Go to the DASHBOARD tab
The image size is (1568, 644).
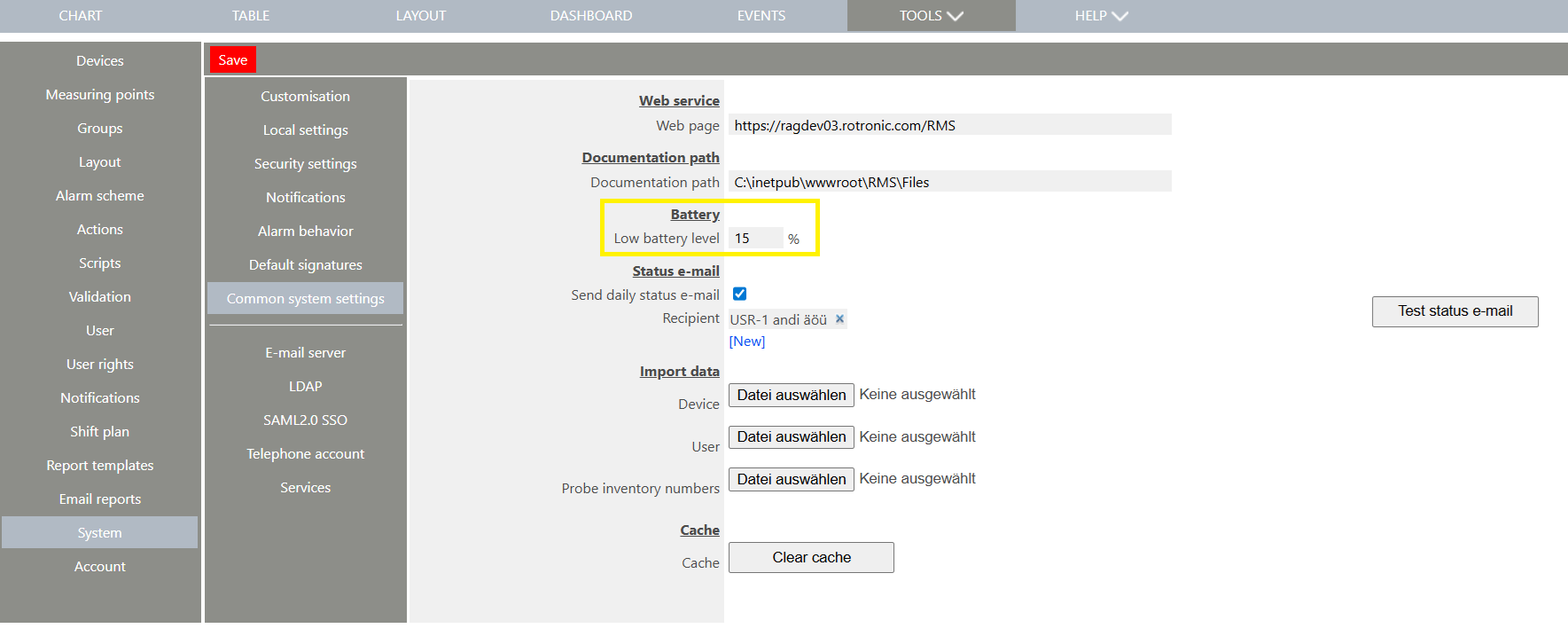591,16
